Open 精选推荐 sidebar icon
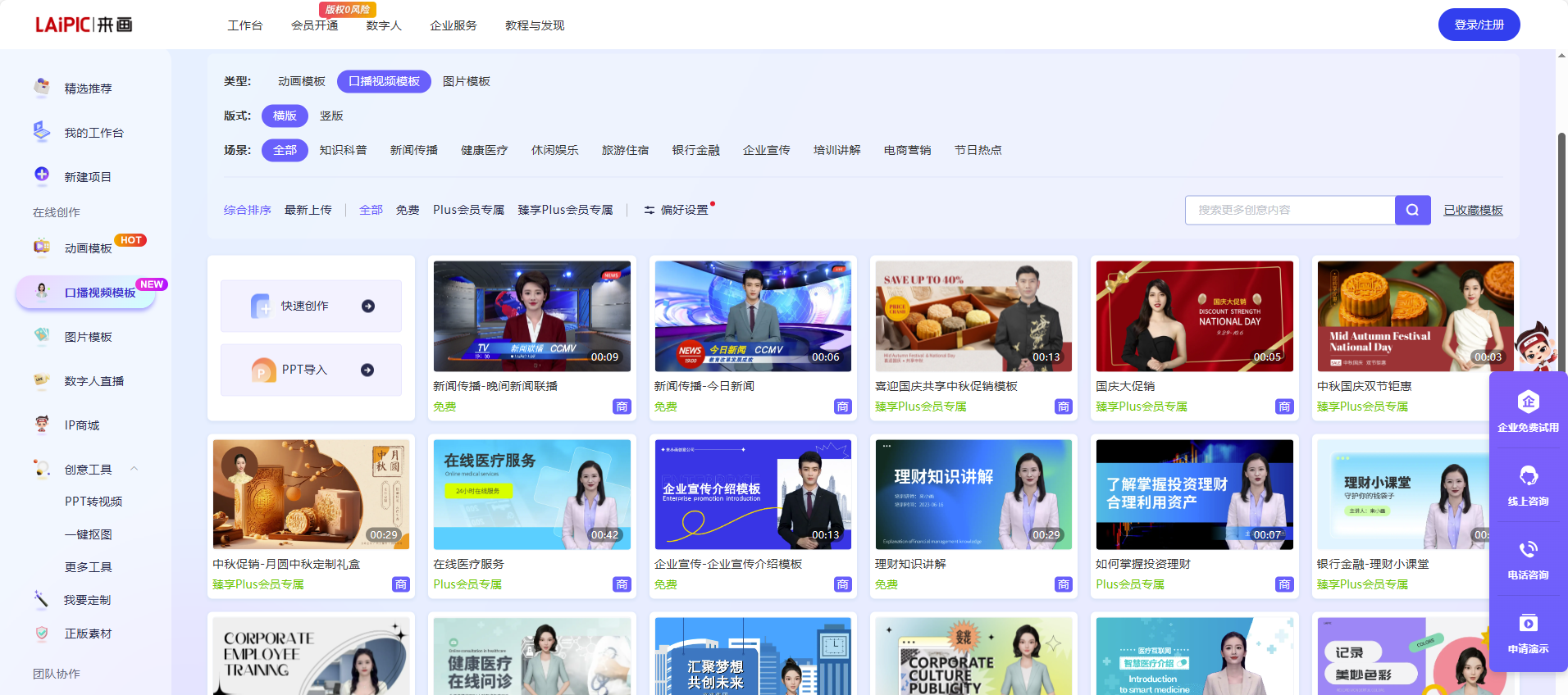The height and width of the screenshot is (695, 1568). 42,87
